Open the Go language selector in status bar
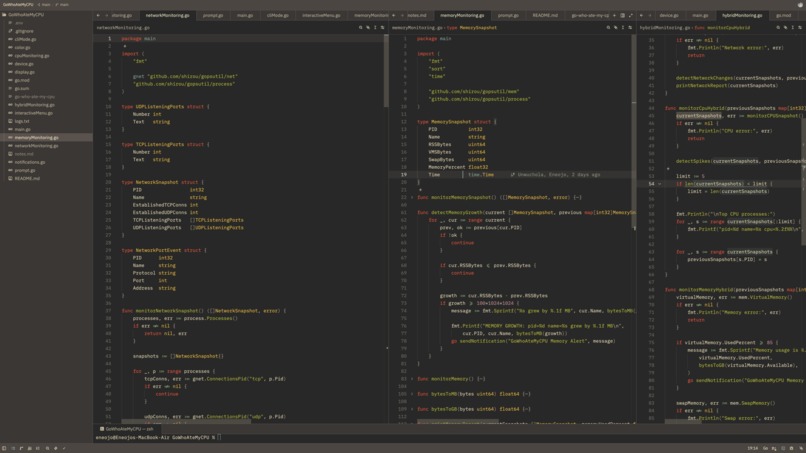This screenshot has width=806, height=453. [765, 448]
